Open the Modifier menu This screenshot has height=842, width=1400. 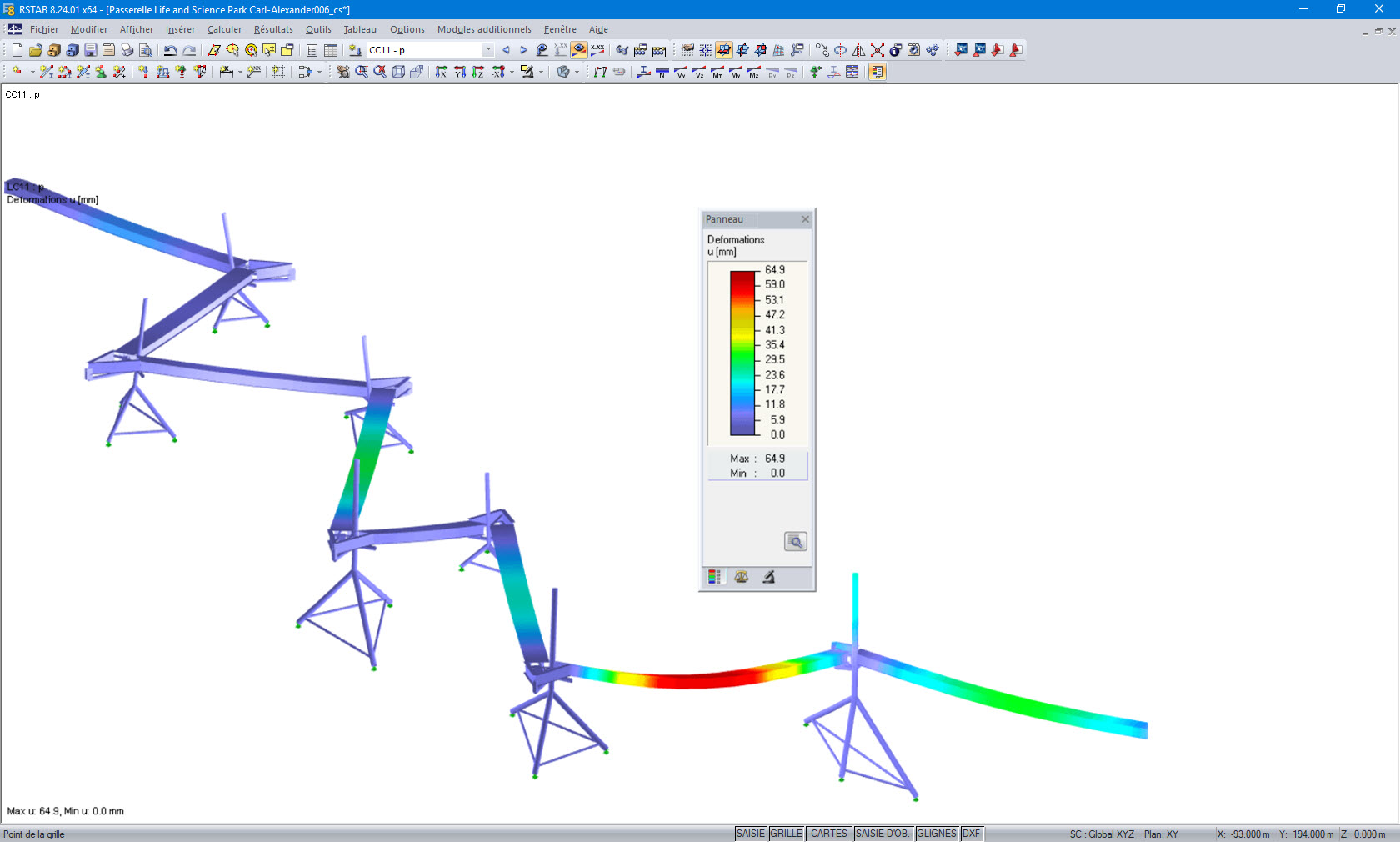89,29
